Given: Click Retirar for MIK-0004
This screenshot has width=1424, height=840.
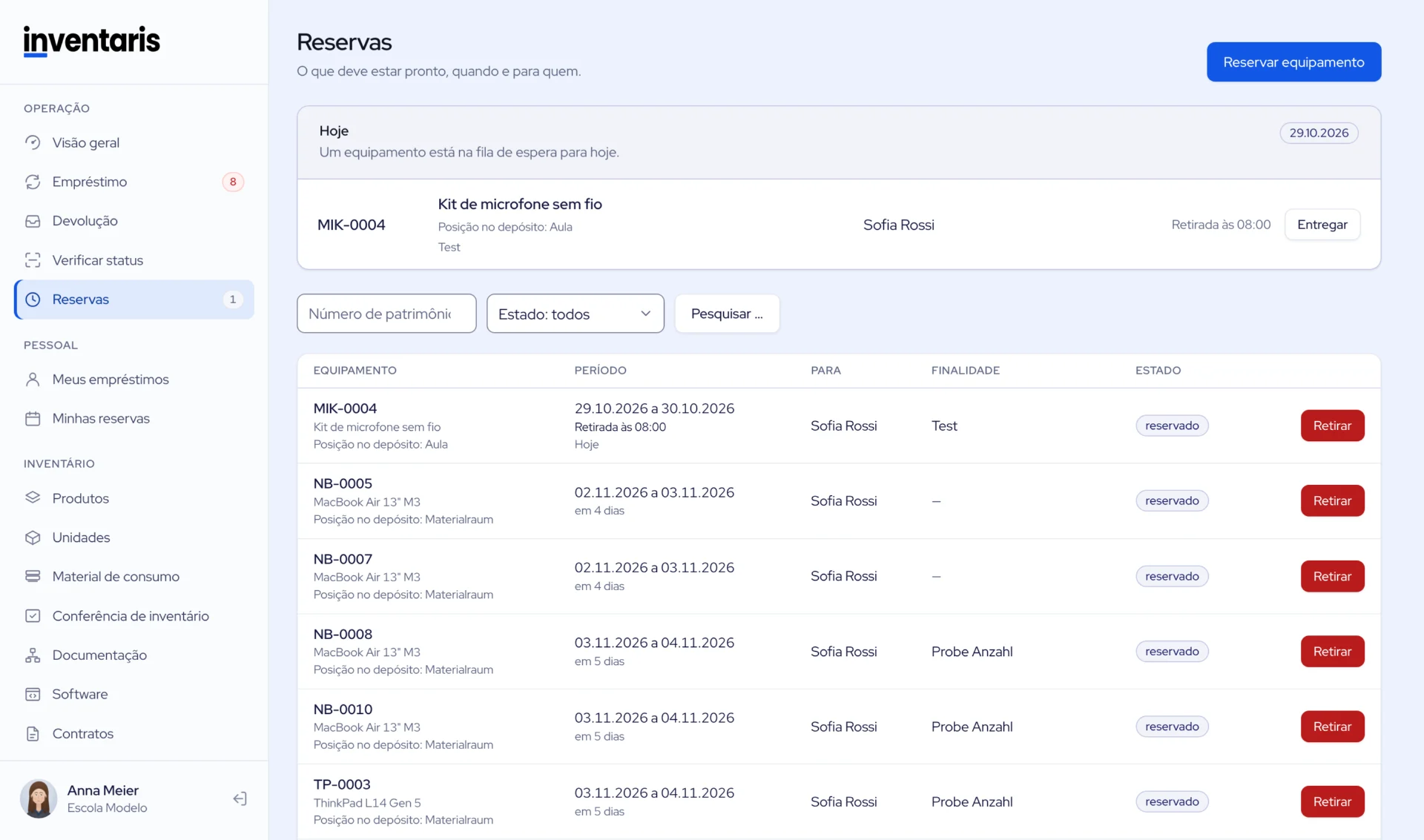Looking at the screenshot, I should tap(1332, 426).
